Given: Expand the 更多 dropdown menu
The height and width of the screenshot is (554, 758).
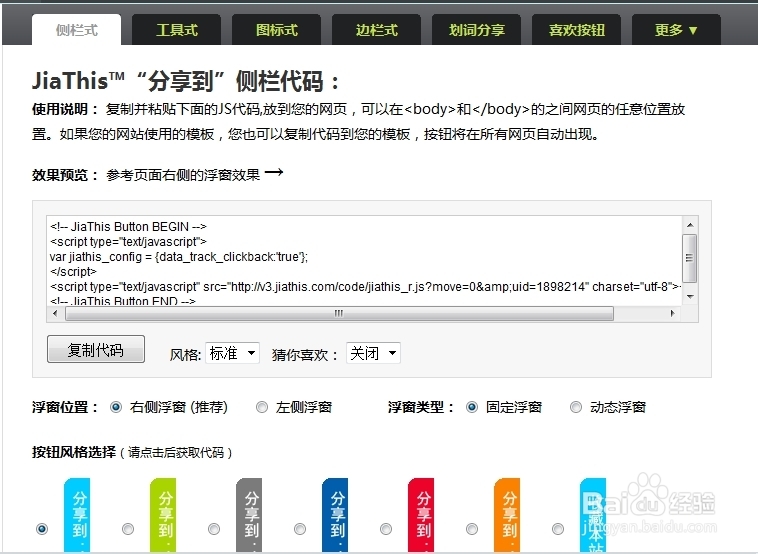Looking at the screenshot, I should pyautogui.click(x=676, y=30).
